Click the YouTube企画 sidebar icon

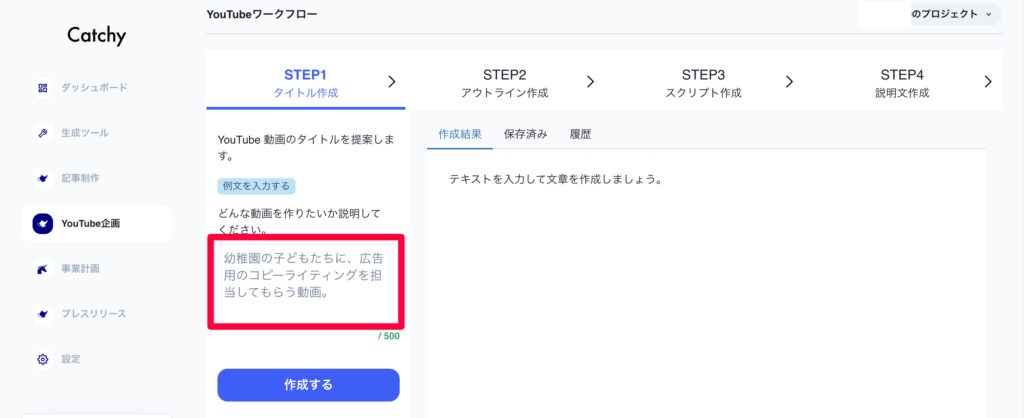click(43, 224)
